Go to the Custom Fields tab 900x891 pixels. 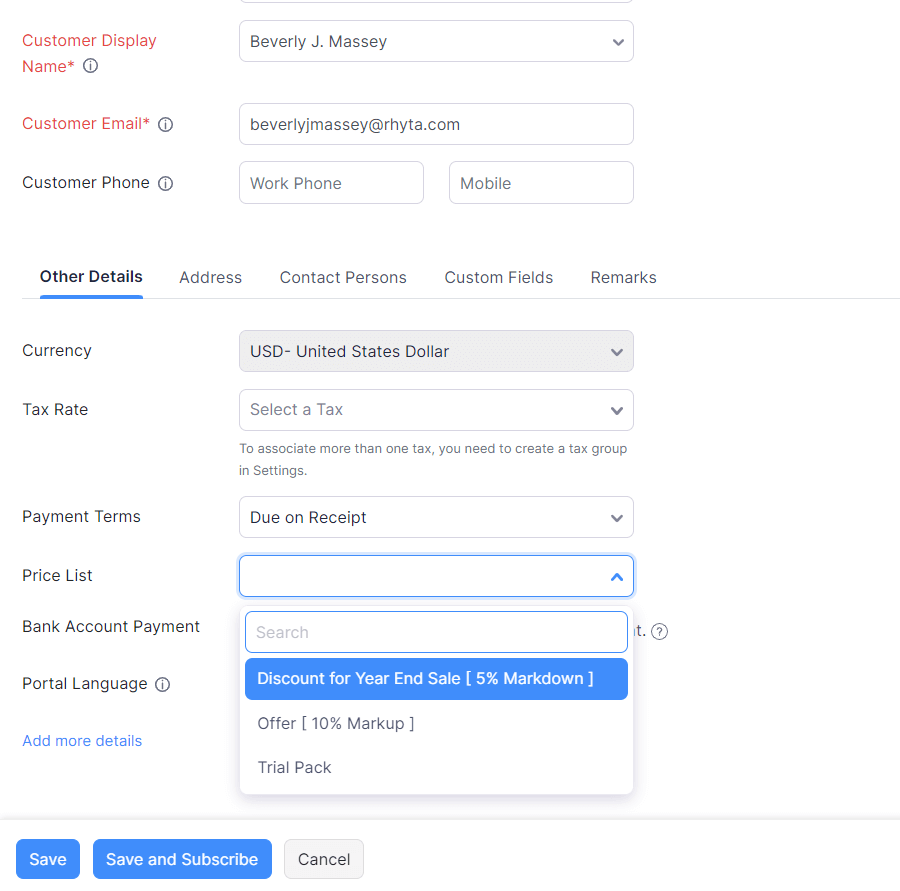tap(498, 277)
